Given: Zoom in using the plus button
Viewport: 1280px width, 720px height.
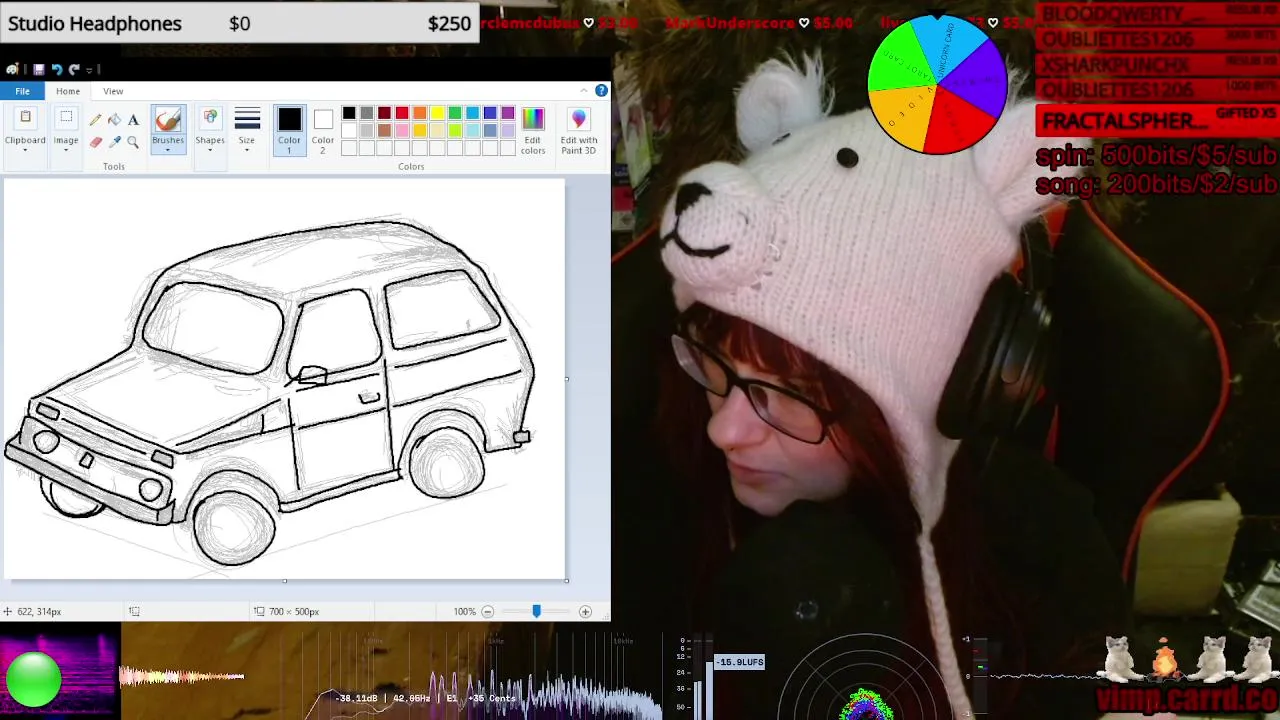Looking at the screenshot, I should point(585,611).
